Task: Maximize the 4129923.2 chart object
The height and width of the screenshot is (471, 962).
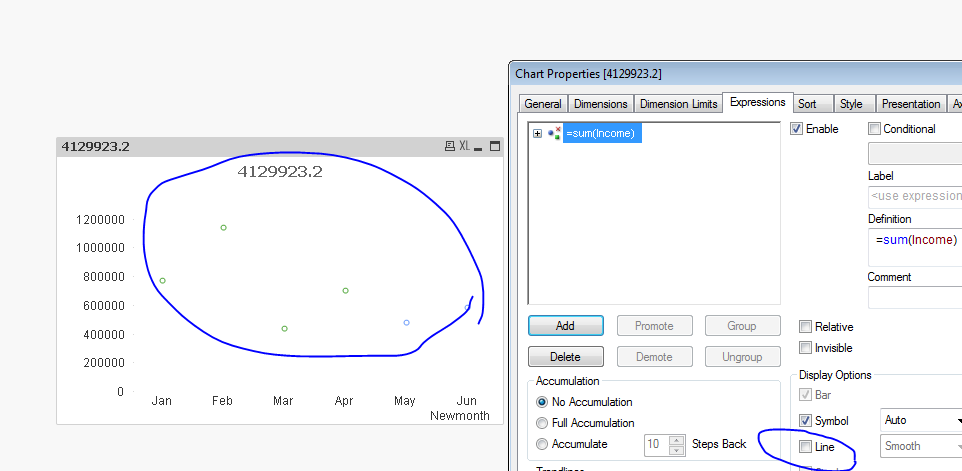Action: (495, 146)
